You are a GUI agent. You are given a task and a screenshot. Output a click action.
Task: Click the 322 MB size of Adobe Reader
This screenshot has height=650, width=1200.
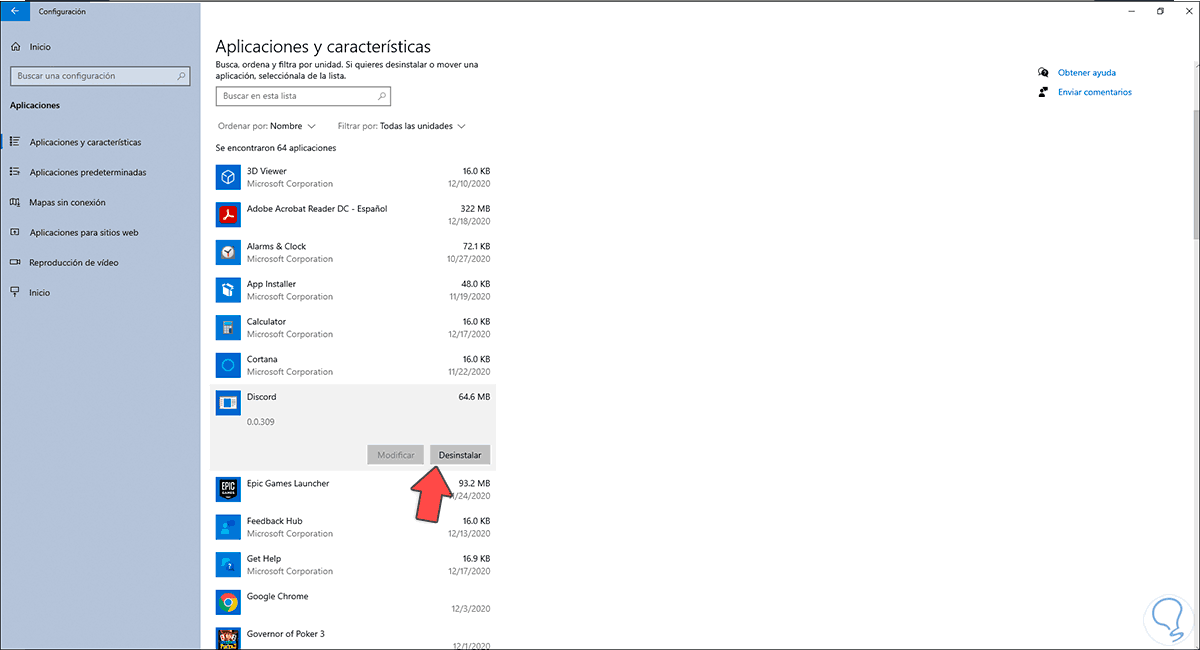pos(475,209)
